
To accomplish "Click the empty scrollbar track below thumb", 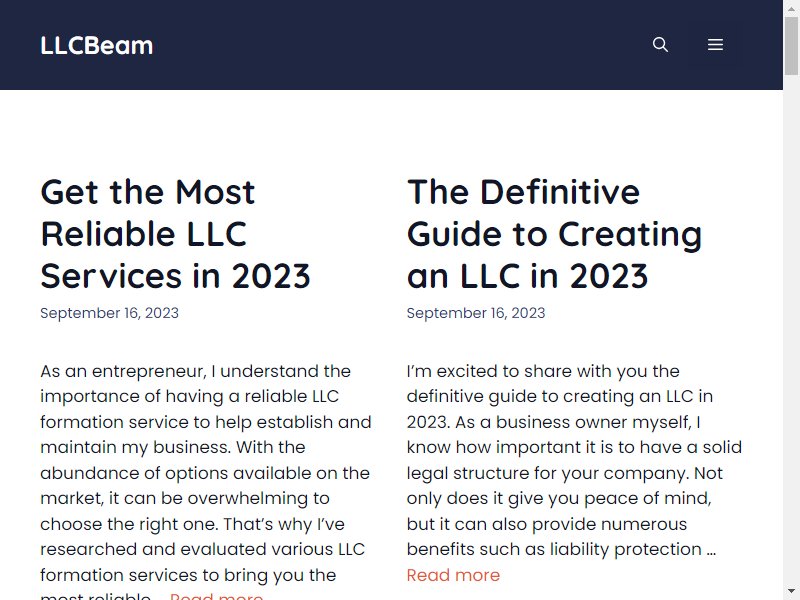I will coord(791,332).
